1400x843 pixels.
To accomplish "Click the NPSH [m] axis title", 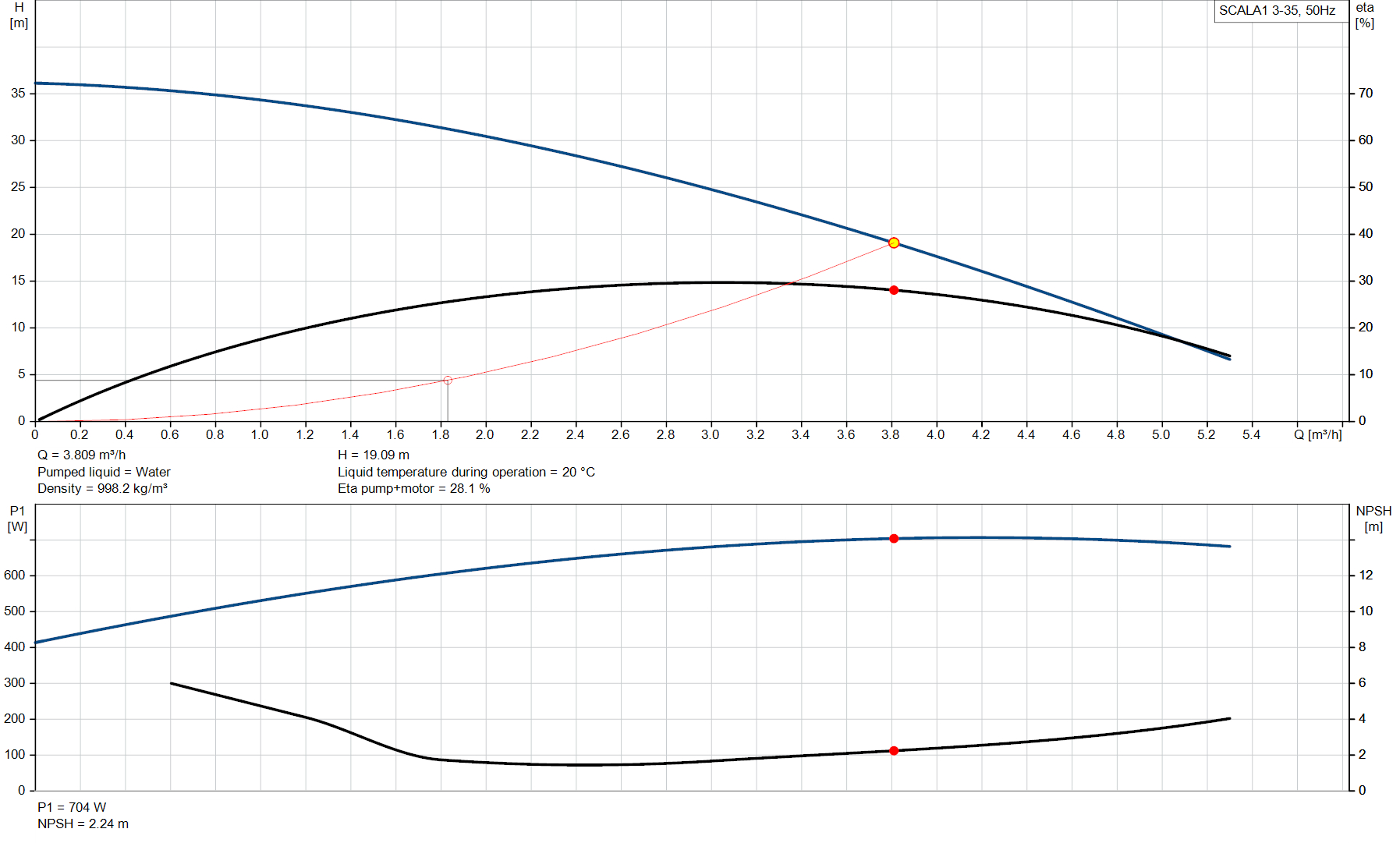I will coord(1373,519).
